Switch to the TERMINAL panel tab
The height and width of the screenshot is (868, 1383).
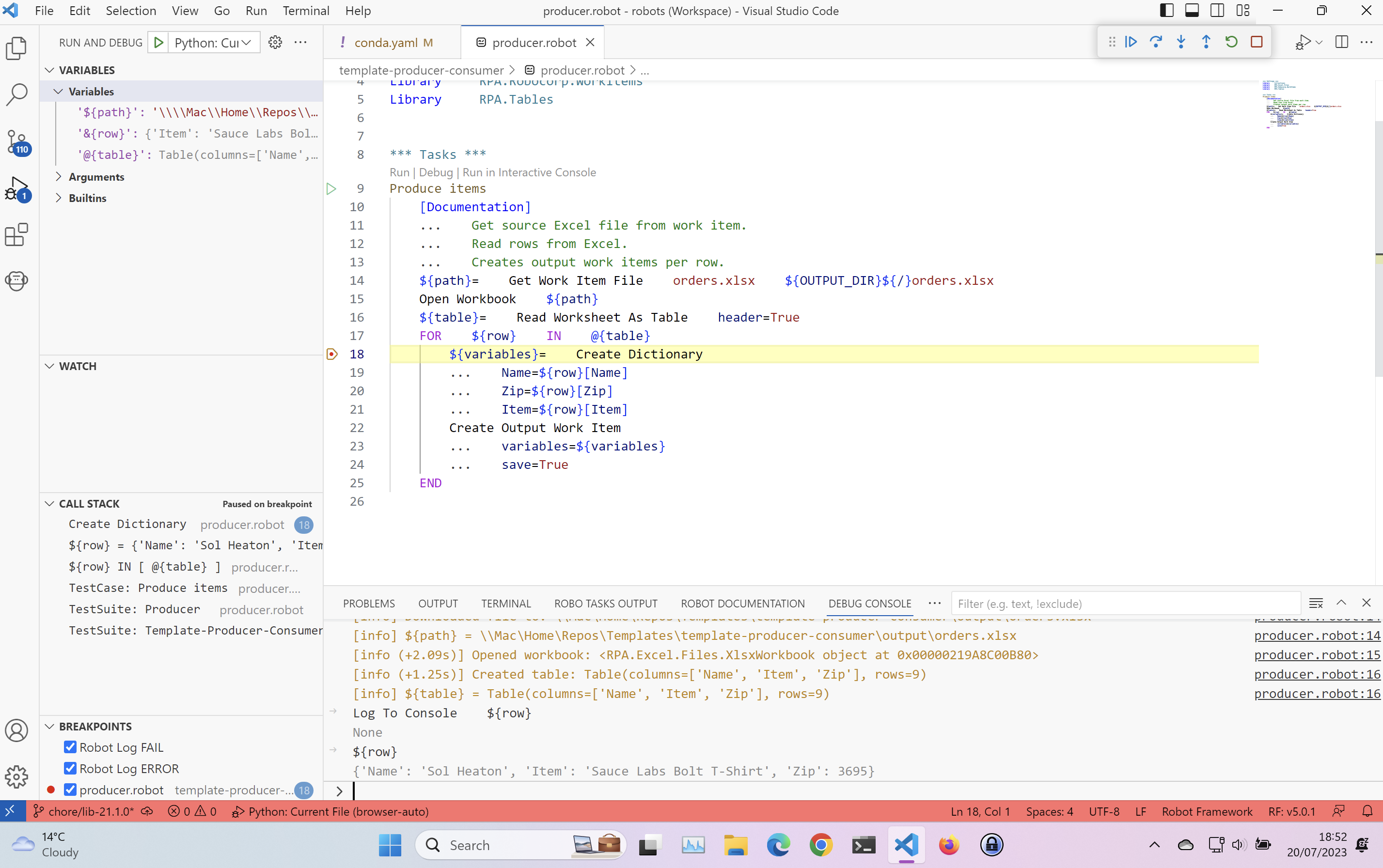click(505, 604)
